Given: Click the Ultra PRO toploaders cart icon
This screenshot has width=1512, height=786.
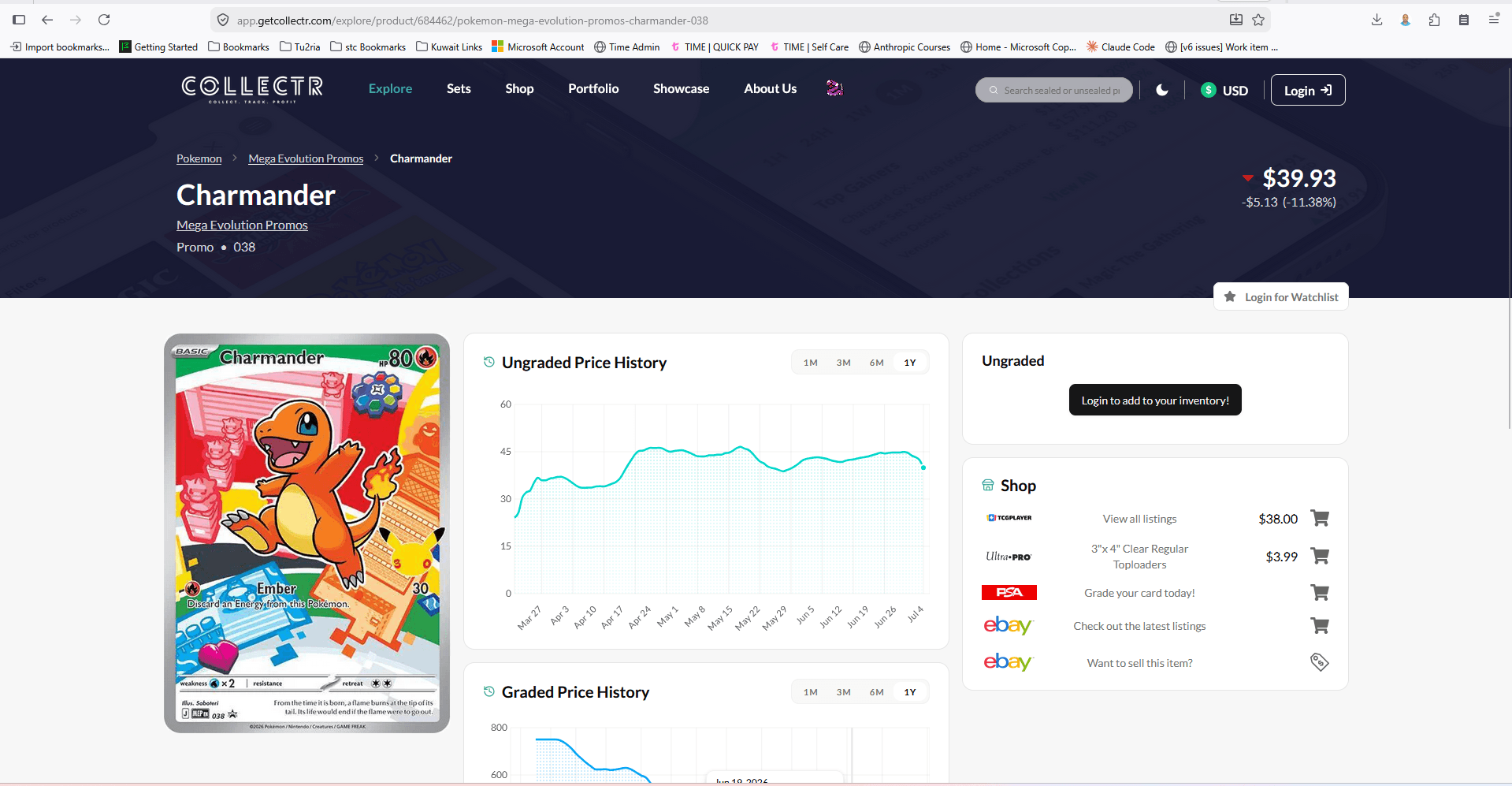Looking at the screenshot, I should (1320, 556).
